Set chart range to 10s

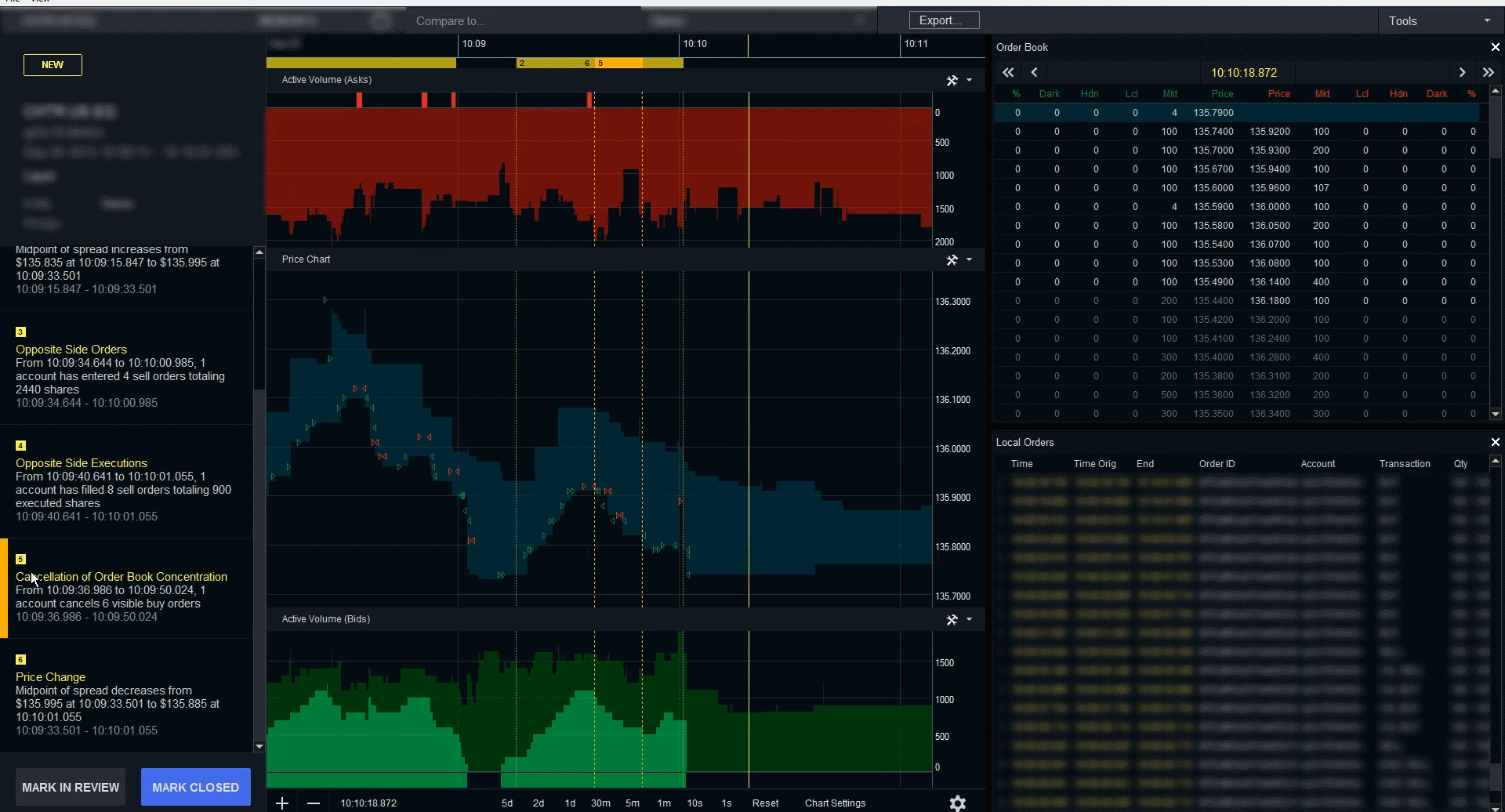tap(694, 803)
